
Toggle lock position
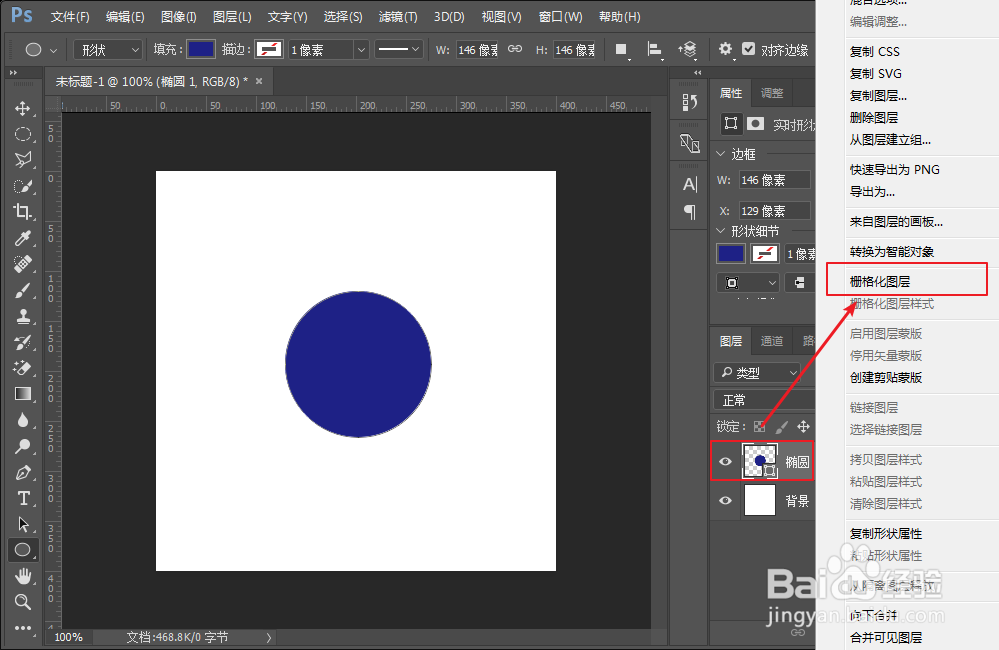coord(803,426)
